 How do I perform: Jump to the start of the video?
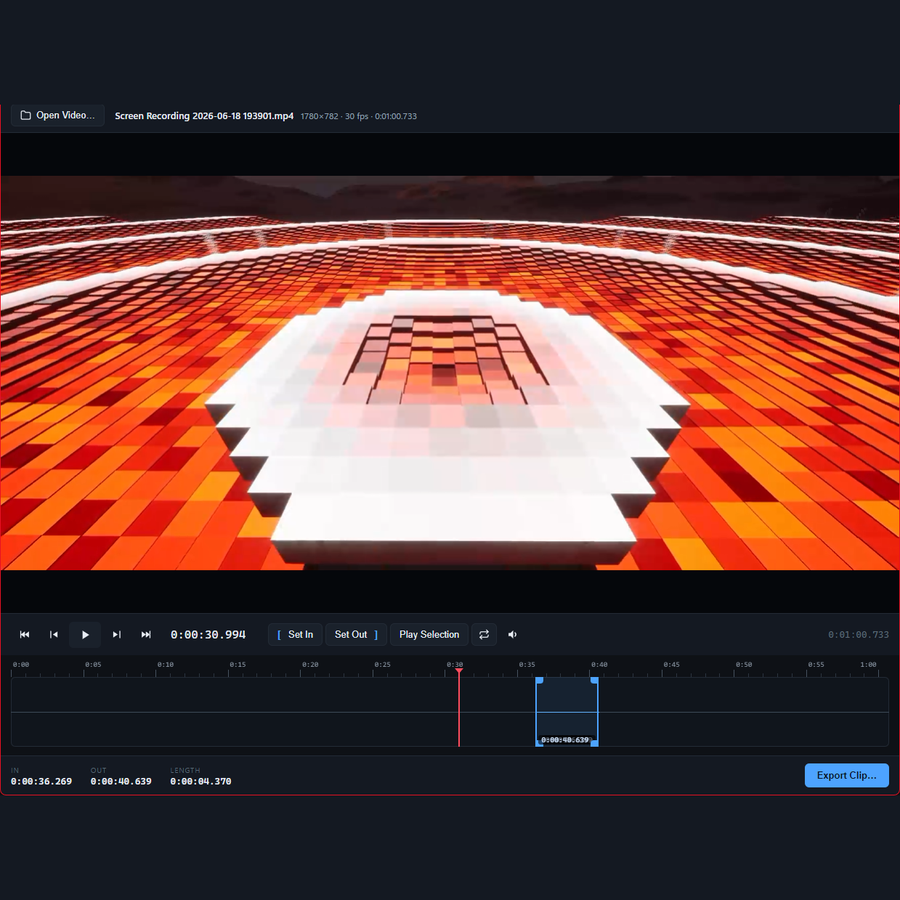click(x=25, y=634)
